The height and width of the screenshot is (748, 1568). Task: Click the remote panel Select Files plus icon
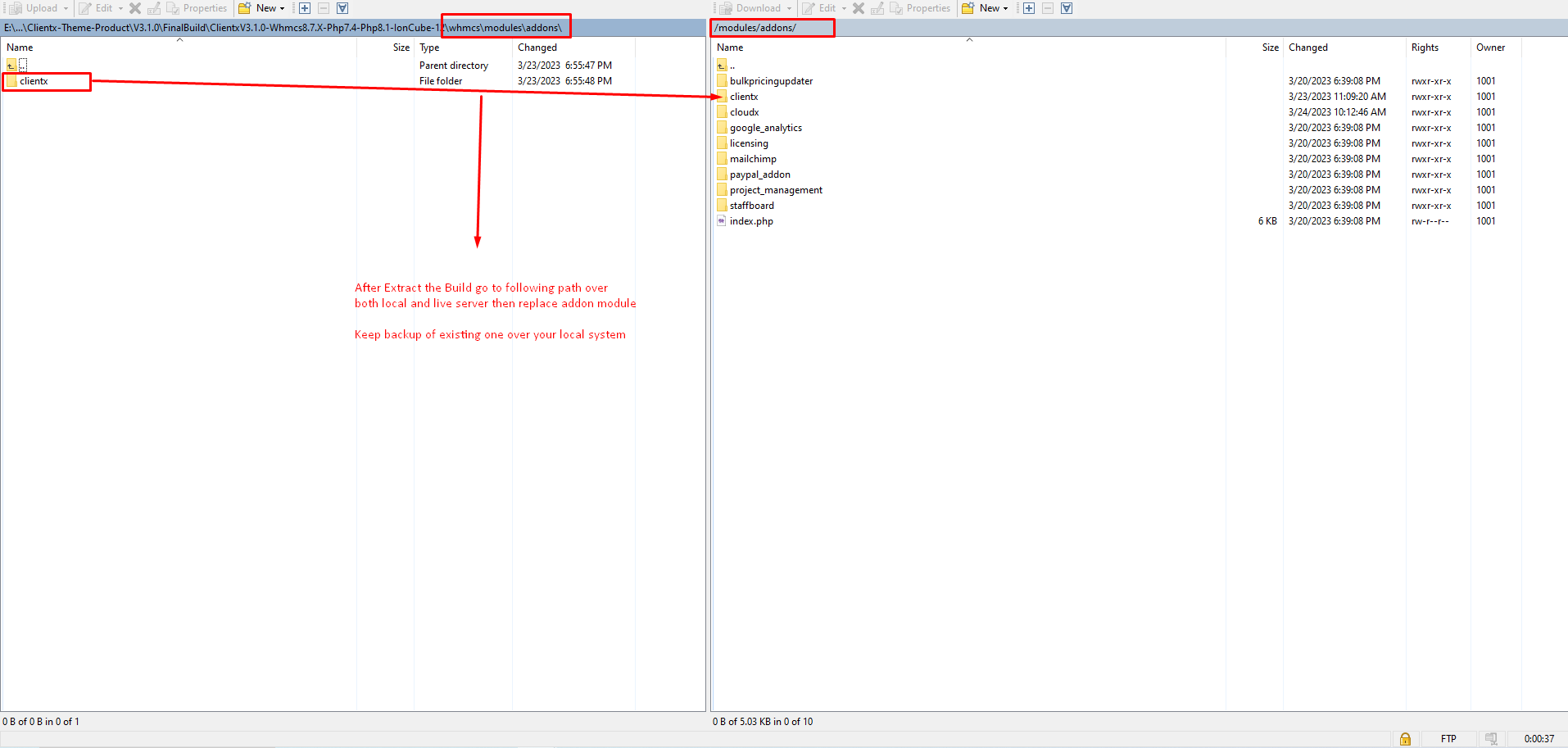[x=1029, y=8]
